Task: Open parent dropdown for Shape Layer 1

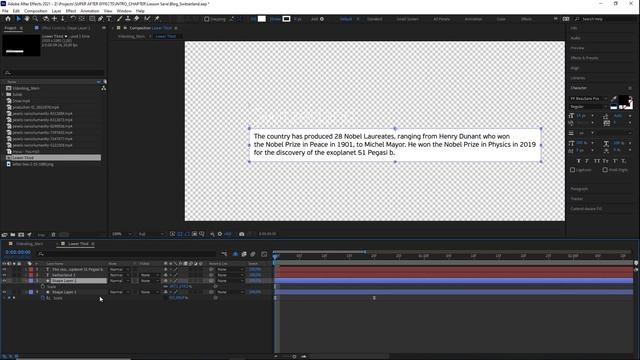Action: 229,292
